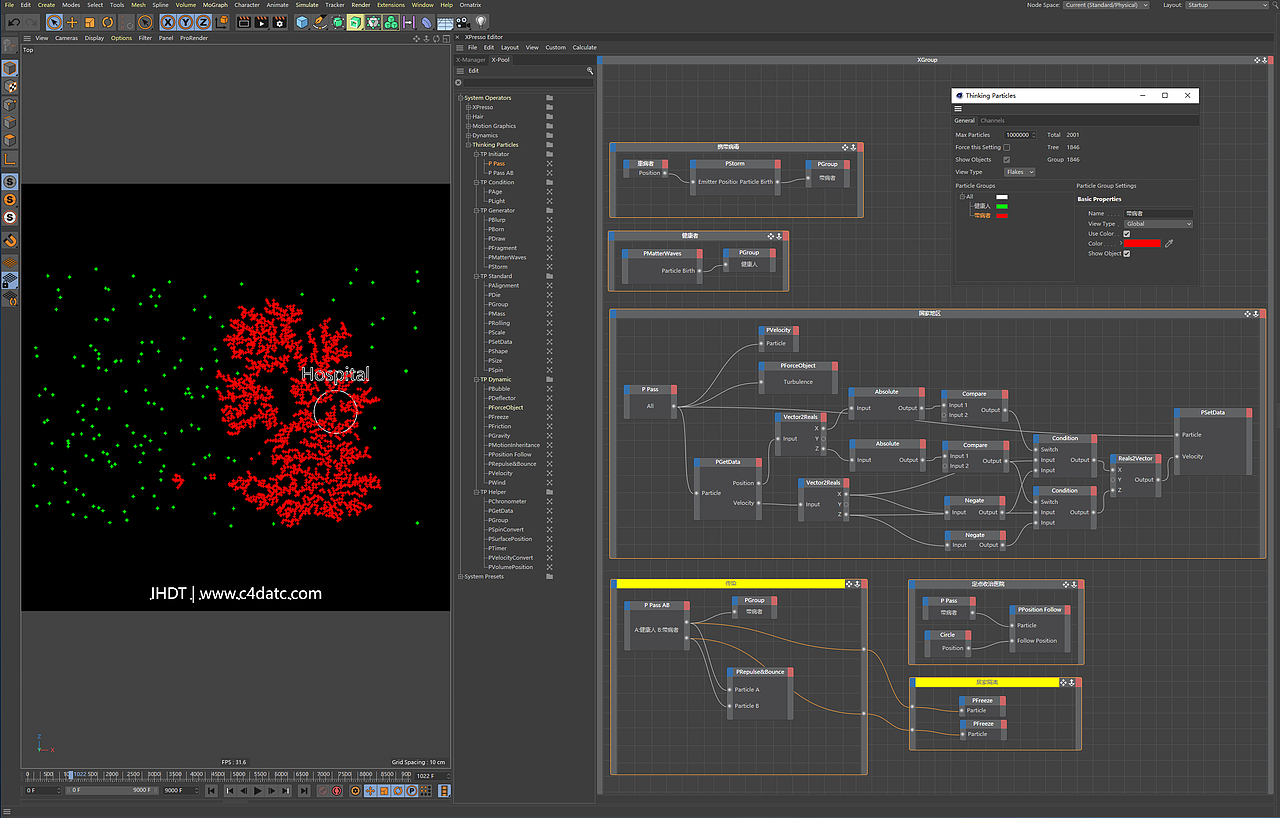The height and width of the screenshot is (818, 1280).
Task: Click the eyedropper beside the particle color
Action: 1169,243
